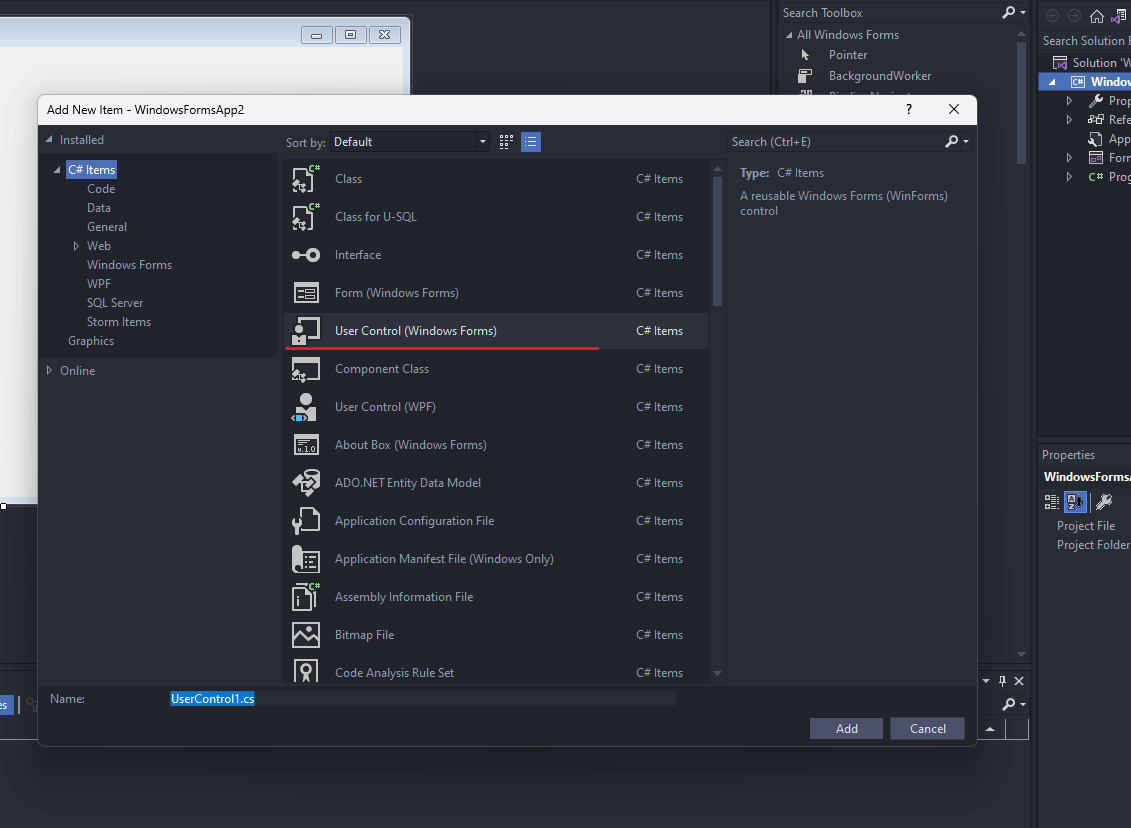Pin the bottom tool window
The image size is (1131, 828).
point(1002,681)
